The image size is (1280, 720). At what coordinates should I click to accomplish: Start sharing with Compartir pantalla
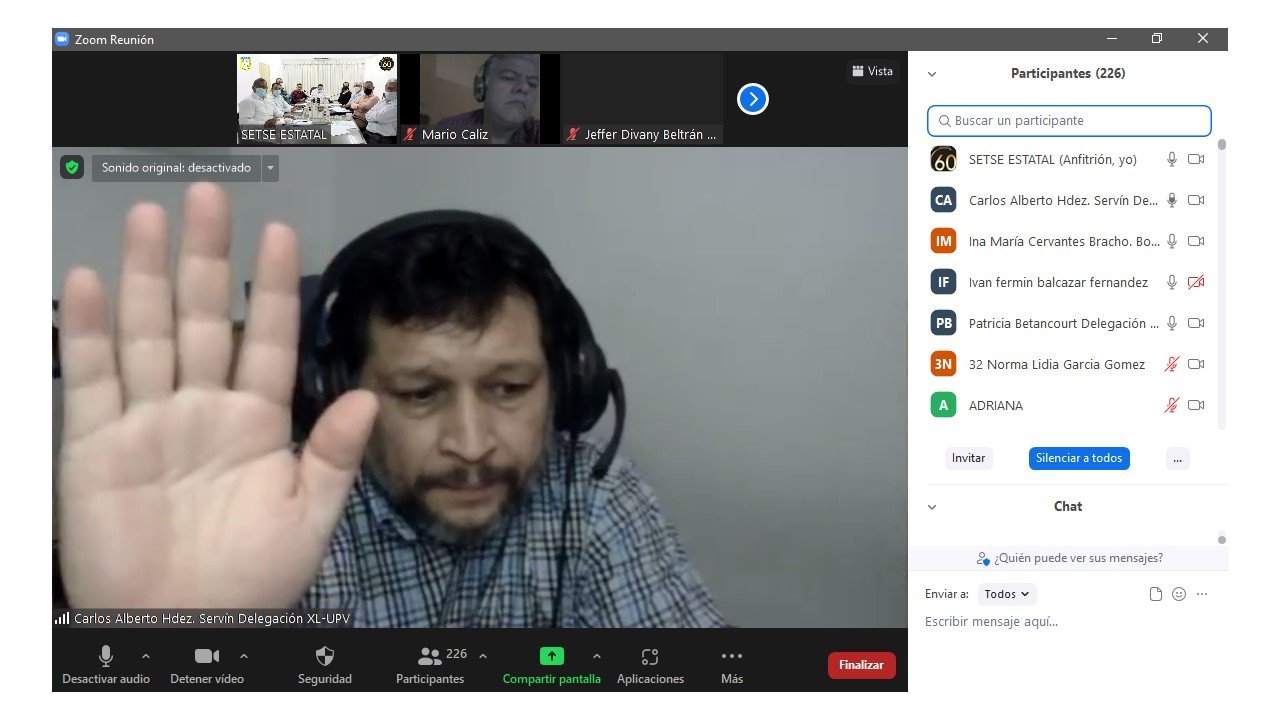click(552, 666)
